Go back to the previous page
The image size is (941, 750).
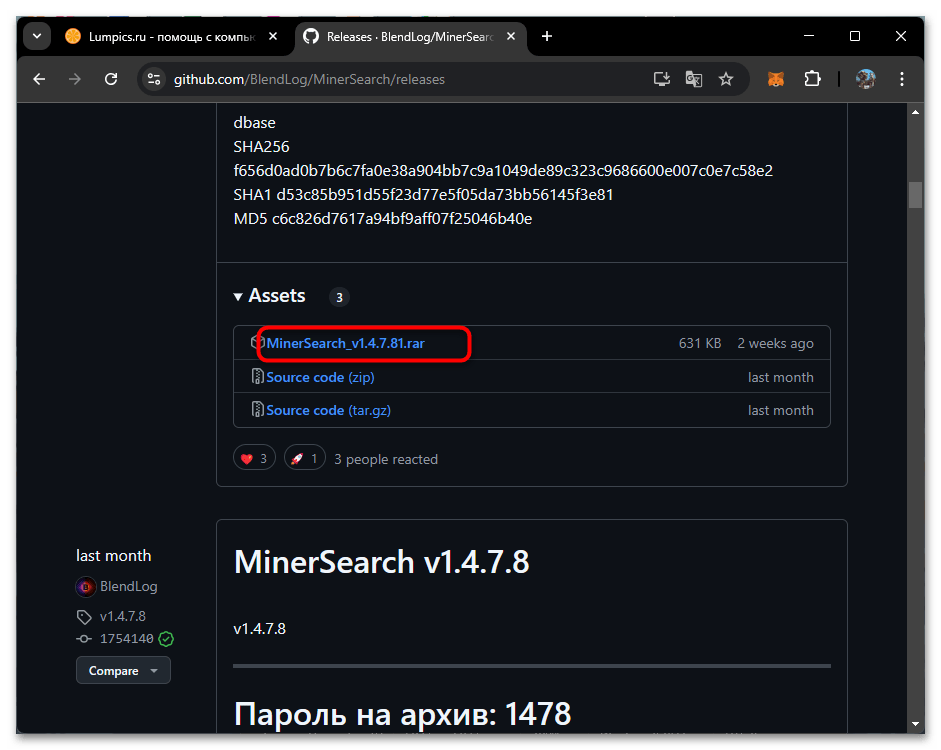point(39,79)
